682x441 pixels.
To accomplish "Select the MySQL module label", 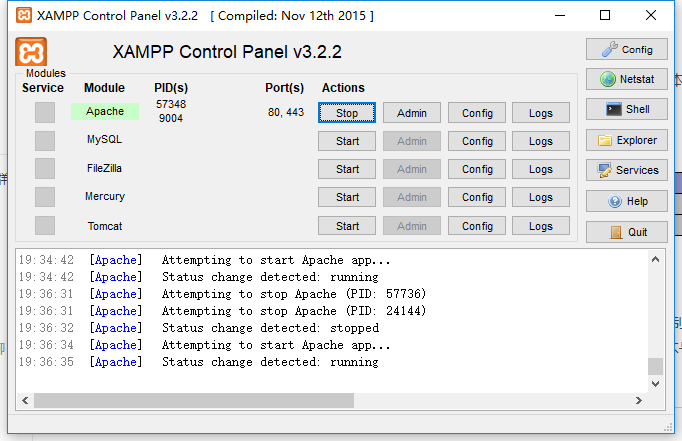I will click(104, 140).
